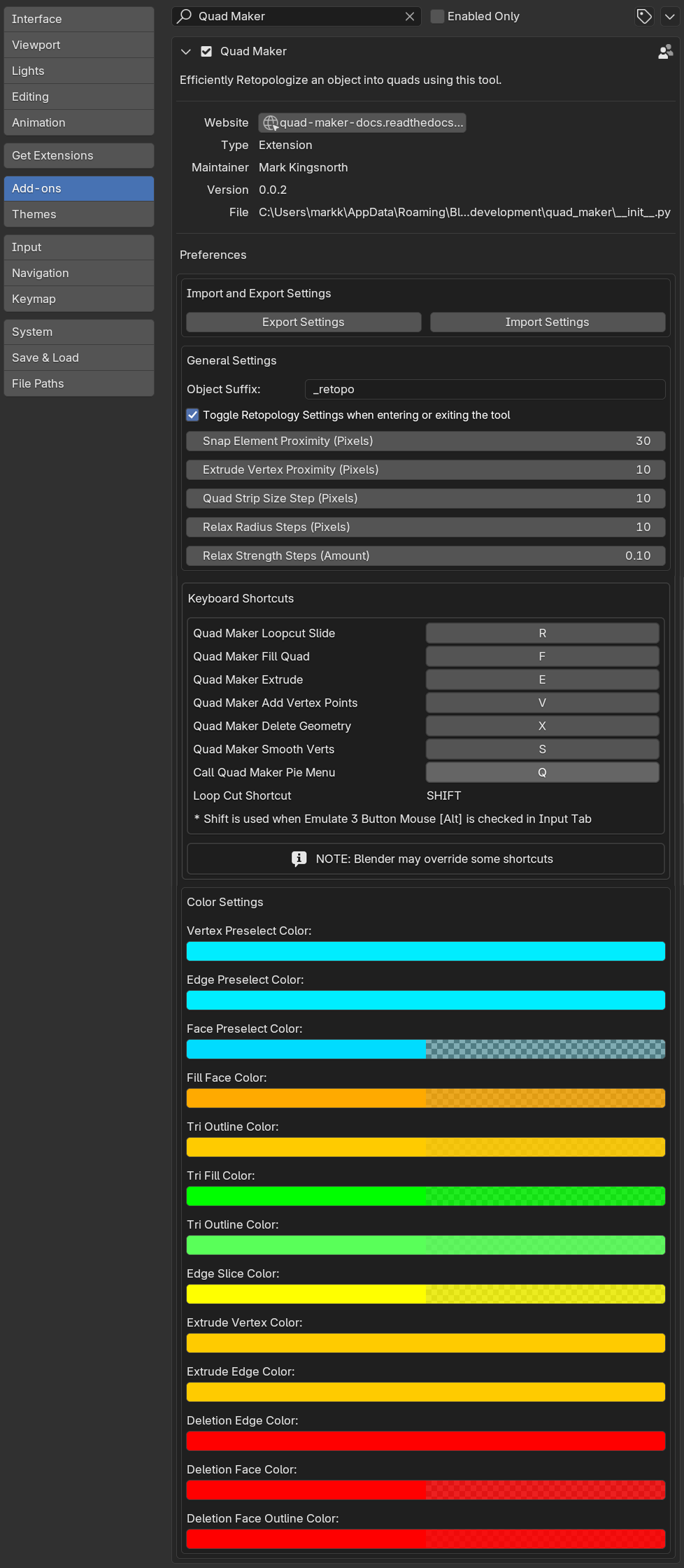Viewport: 684px width, 1568px height.
Task: Open the Get Extensions section
Action: coord(79,155)
